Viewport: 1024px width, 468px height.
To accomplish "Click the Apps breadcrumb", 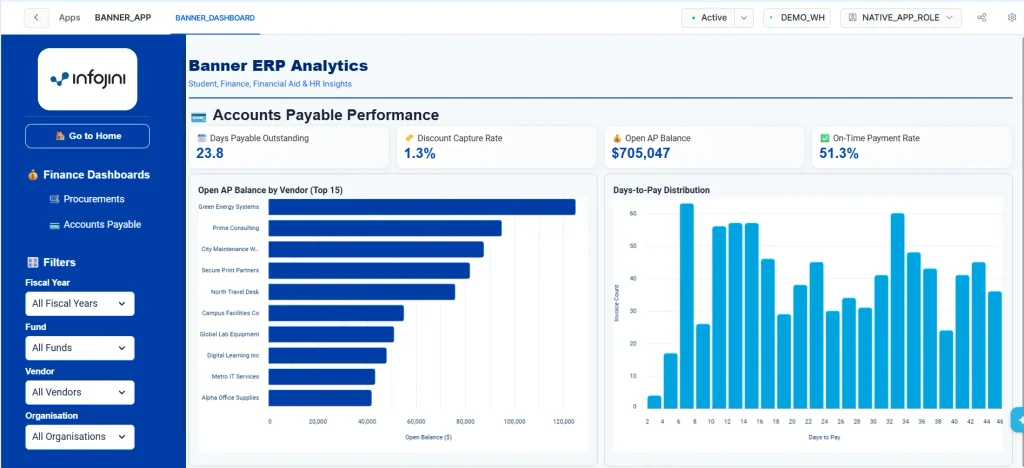I will coord(69,18).
